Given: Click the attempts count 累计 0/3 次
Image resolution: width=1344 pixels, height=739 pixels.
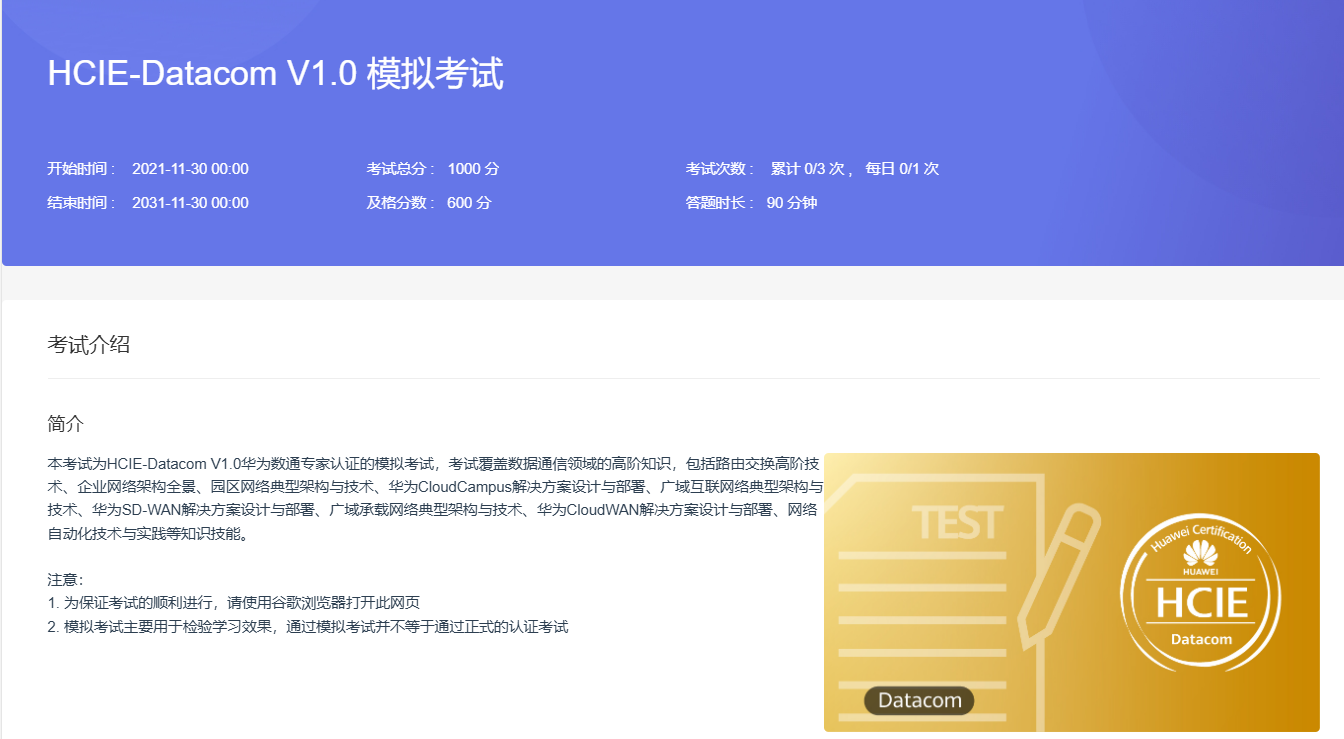Looking at the screenshot, I should (808, 169).
